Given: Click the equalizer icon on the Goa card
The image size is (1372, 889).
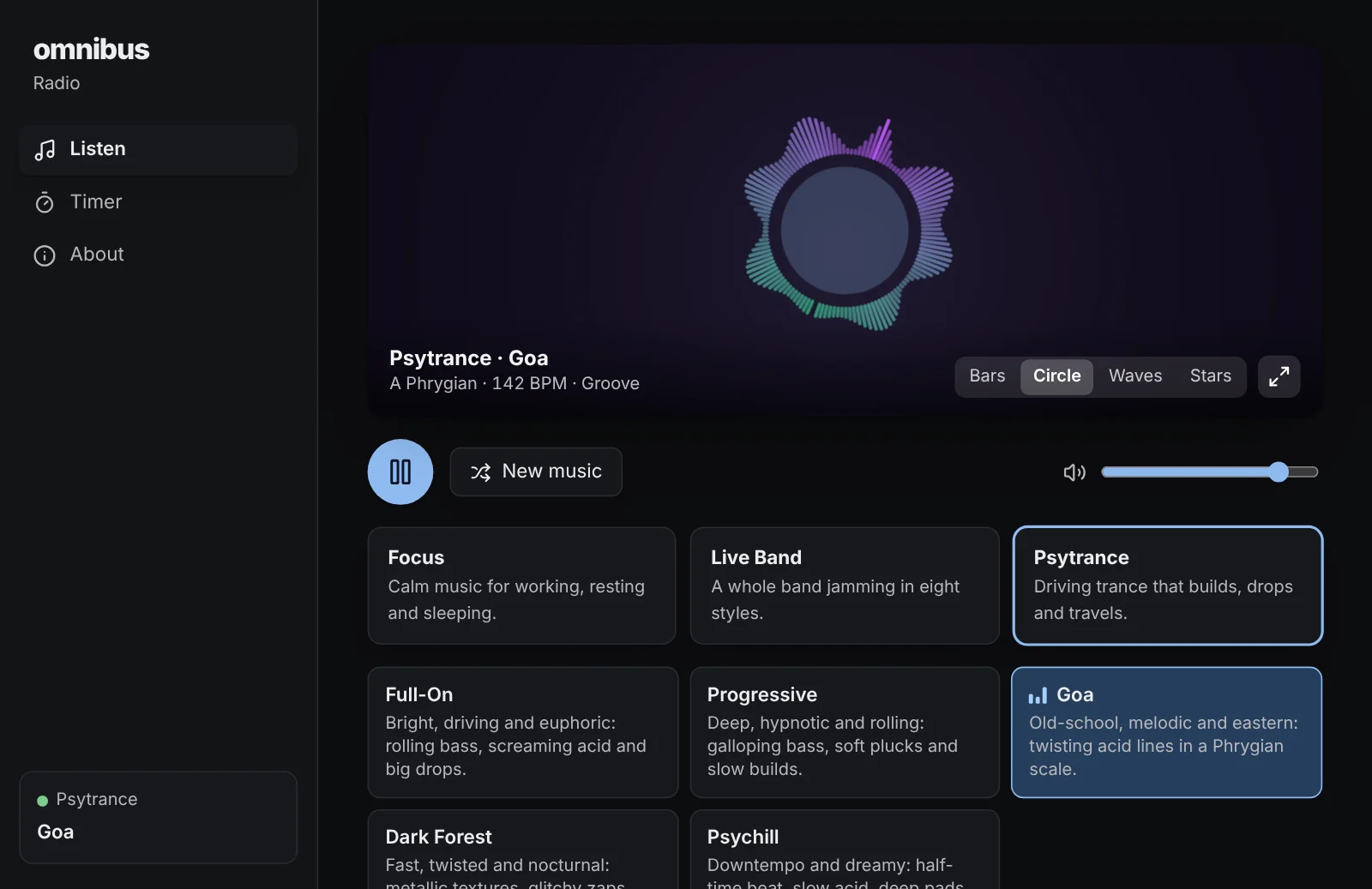Looking at the screenshot, I should pos(1038,695).
